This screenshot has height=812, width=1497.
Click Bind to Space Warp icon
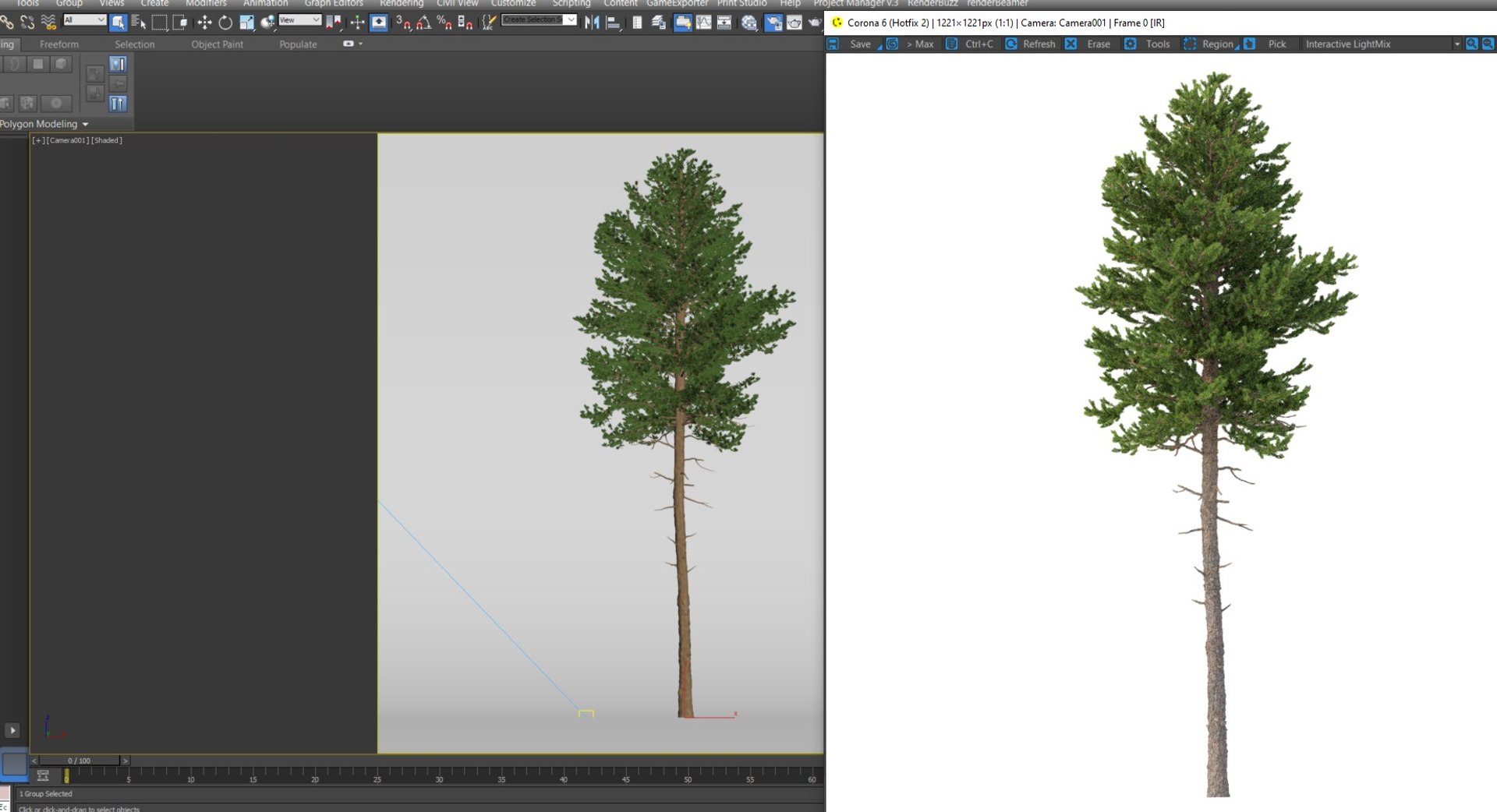(x=48, y=22)
